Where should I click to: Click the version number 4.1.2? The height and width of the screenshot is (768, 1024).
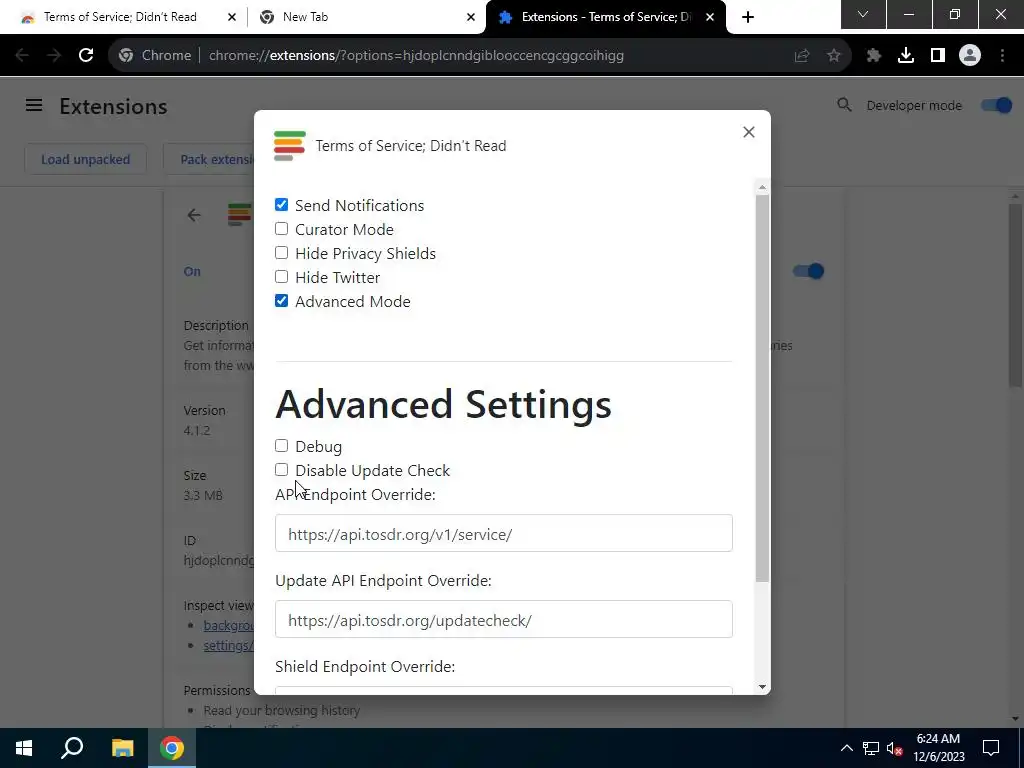click(x=197, y=430)
